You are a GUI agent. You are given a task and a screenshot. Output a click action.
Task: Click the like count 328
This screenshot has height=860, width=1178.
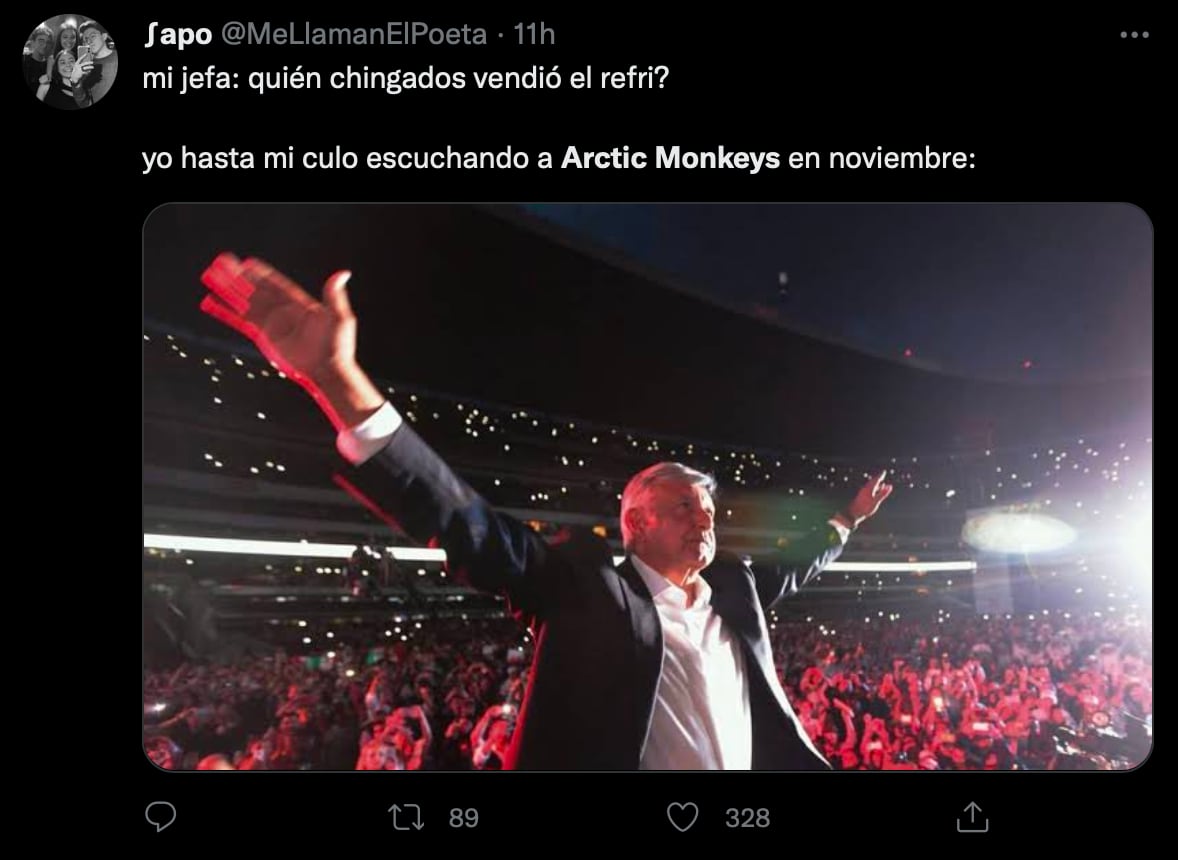(747, 817)
